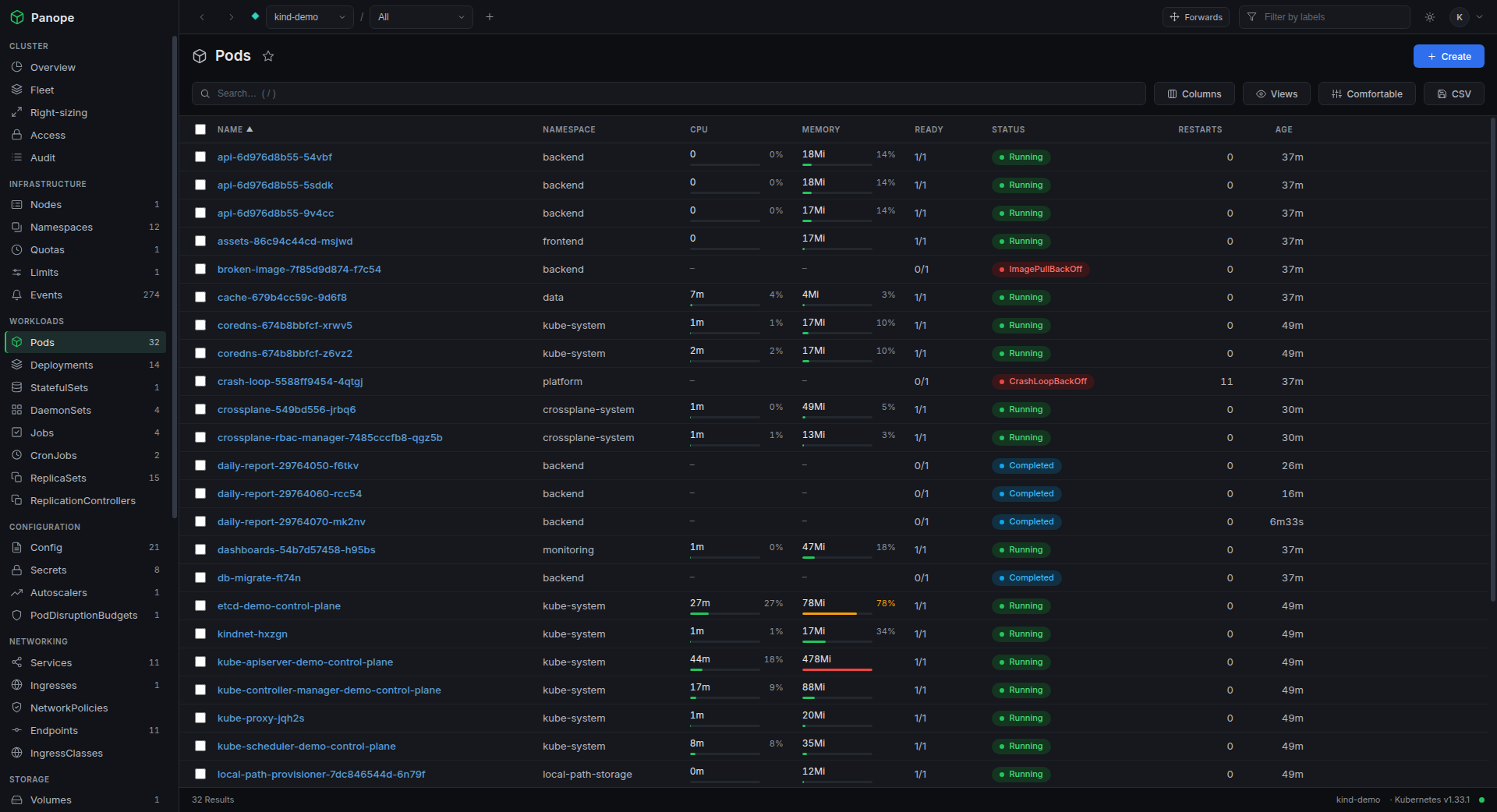Navigate back with the left arrow
Screen dimensions: 1497x812
202,17
